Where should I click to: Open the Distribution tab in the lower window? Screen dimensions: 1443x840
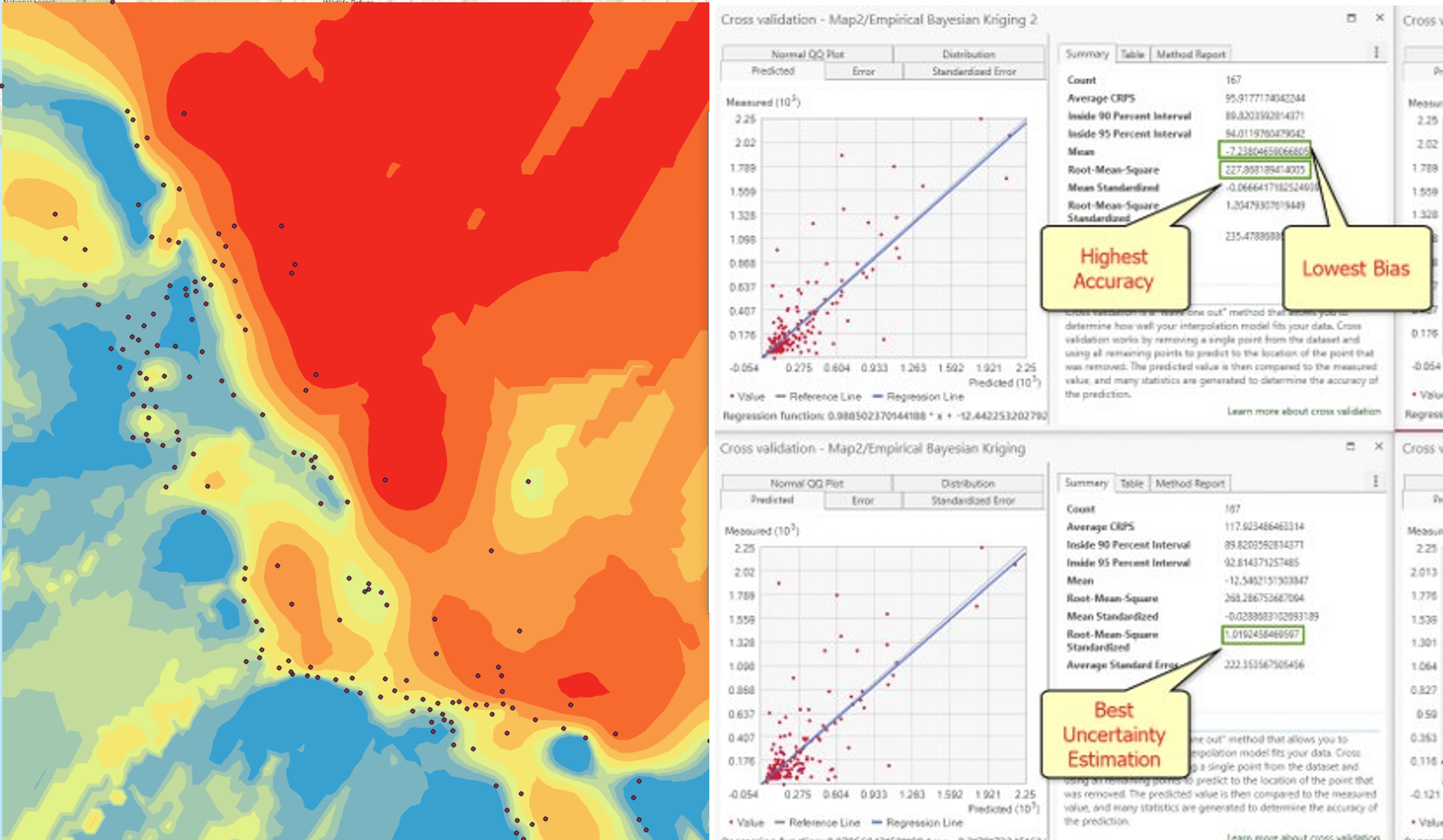tap(969, 483)
